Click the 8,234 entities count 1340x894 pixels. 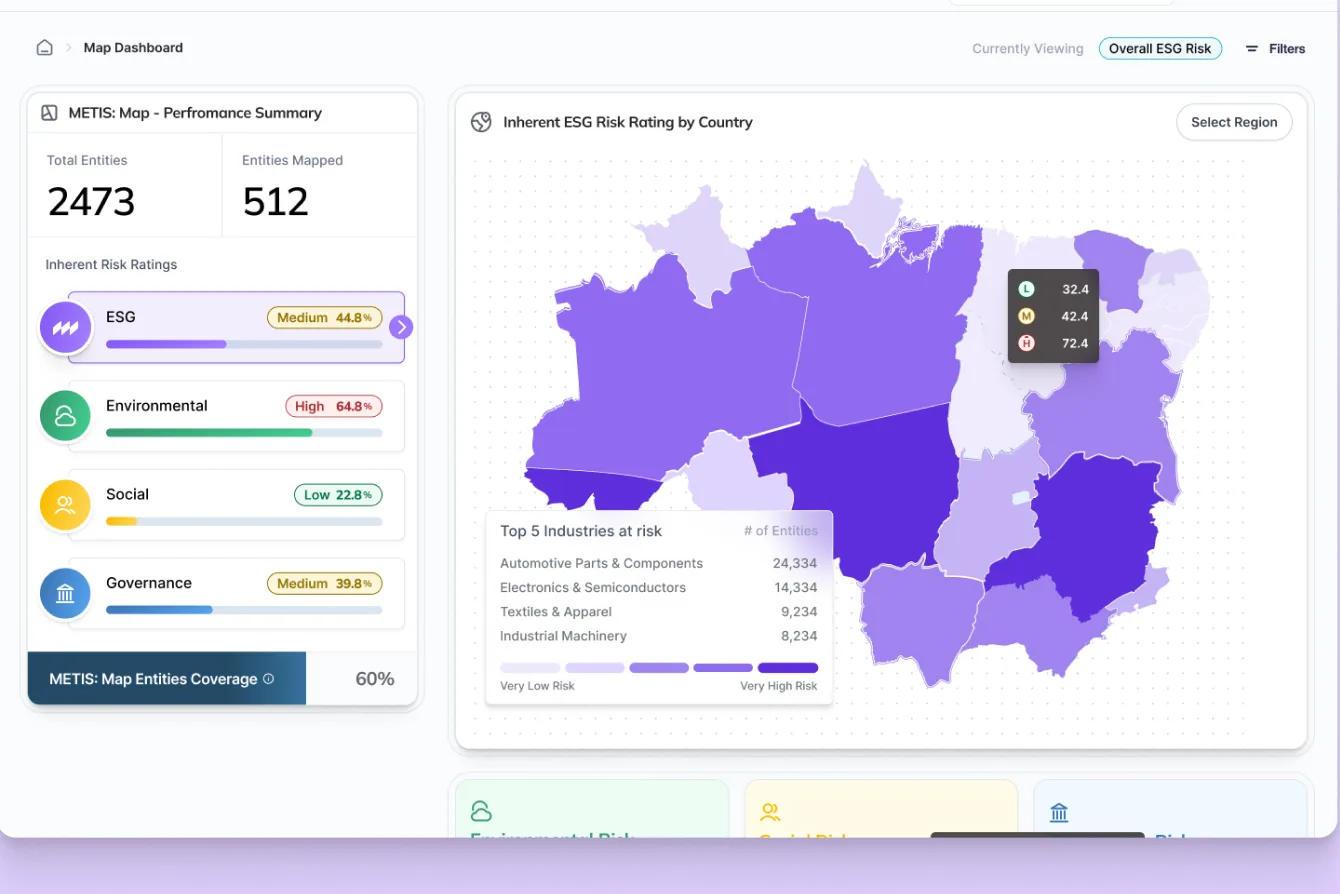coord(799,636)
